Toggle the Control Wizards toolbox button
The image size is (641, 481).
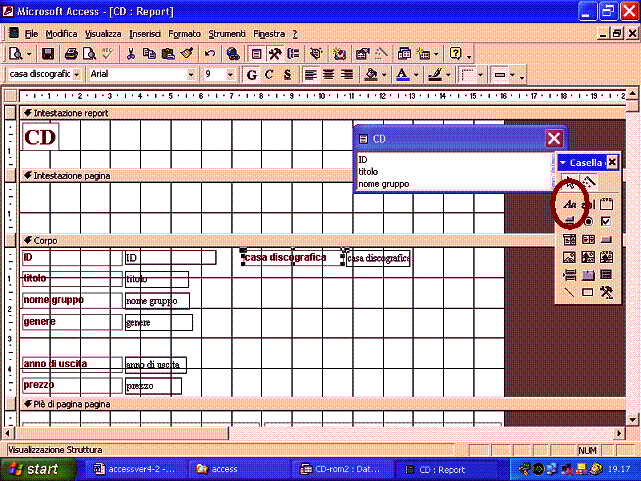(588, 181)
